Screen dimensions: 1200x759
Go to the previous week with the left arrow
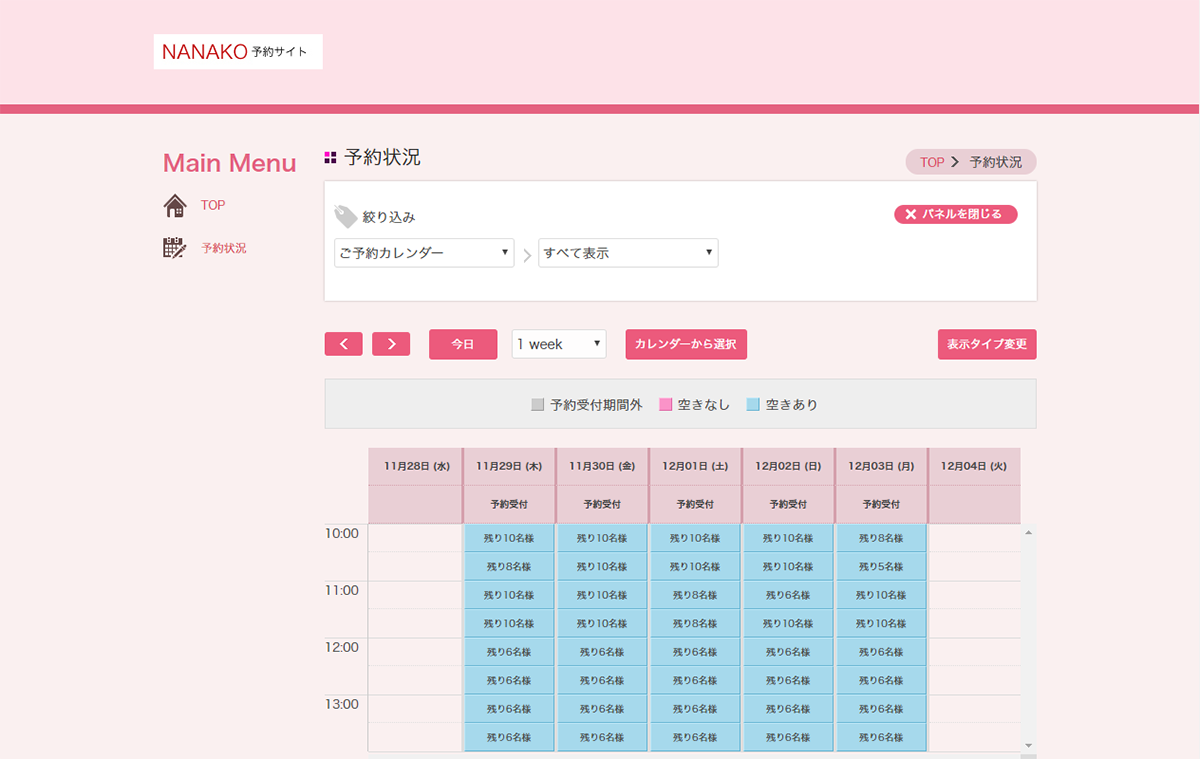[x=343, y=344]
